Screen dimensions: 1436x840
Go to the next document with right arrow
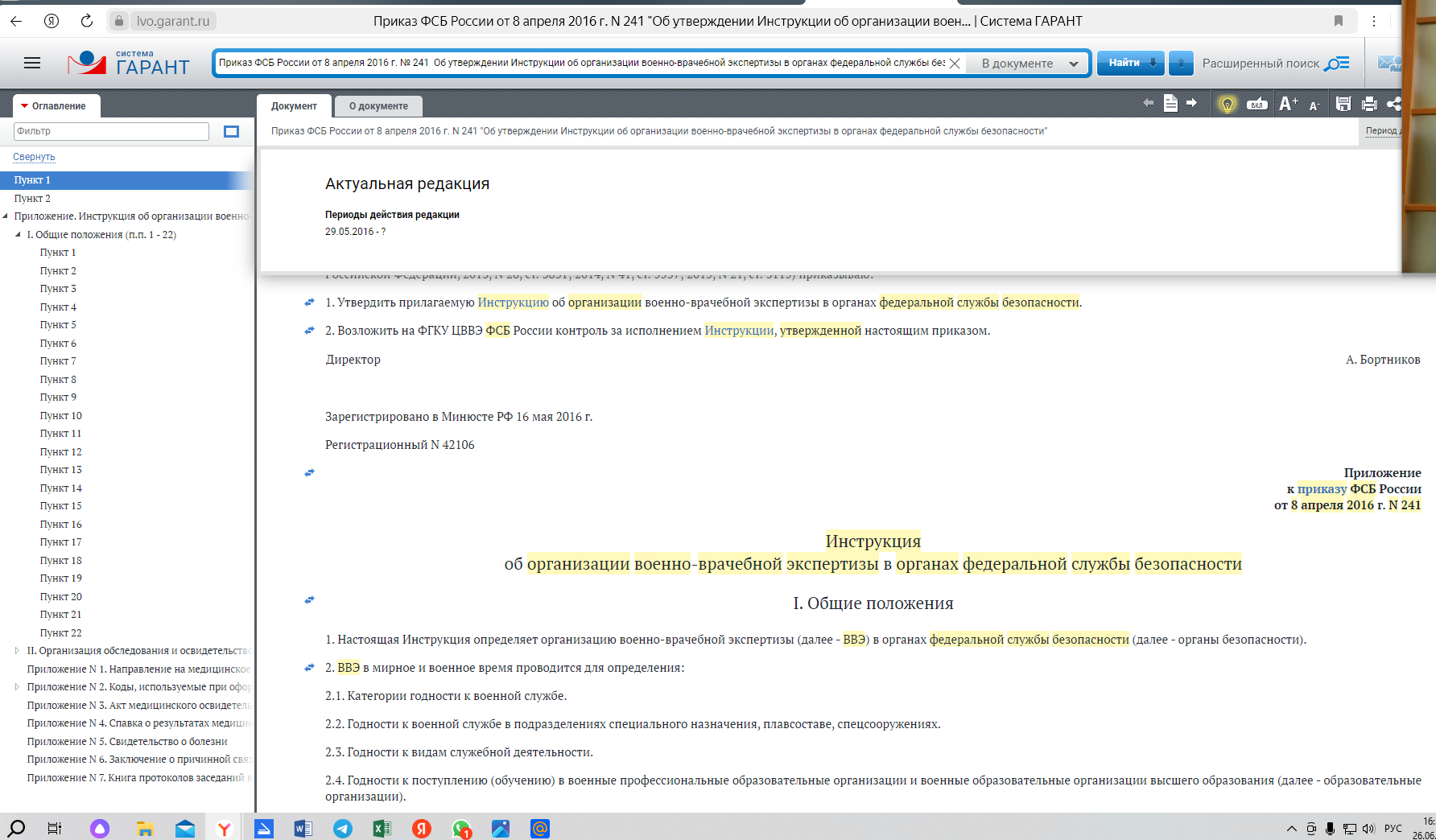click(1192, 103)
